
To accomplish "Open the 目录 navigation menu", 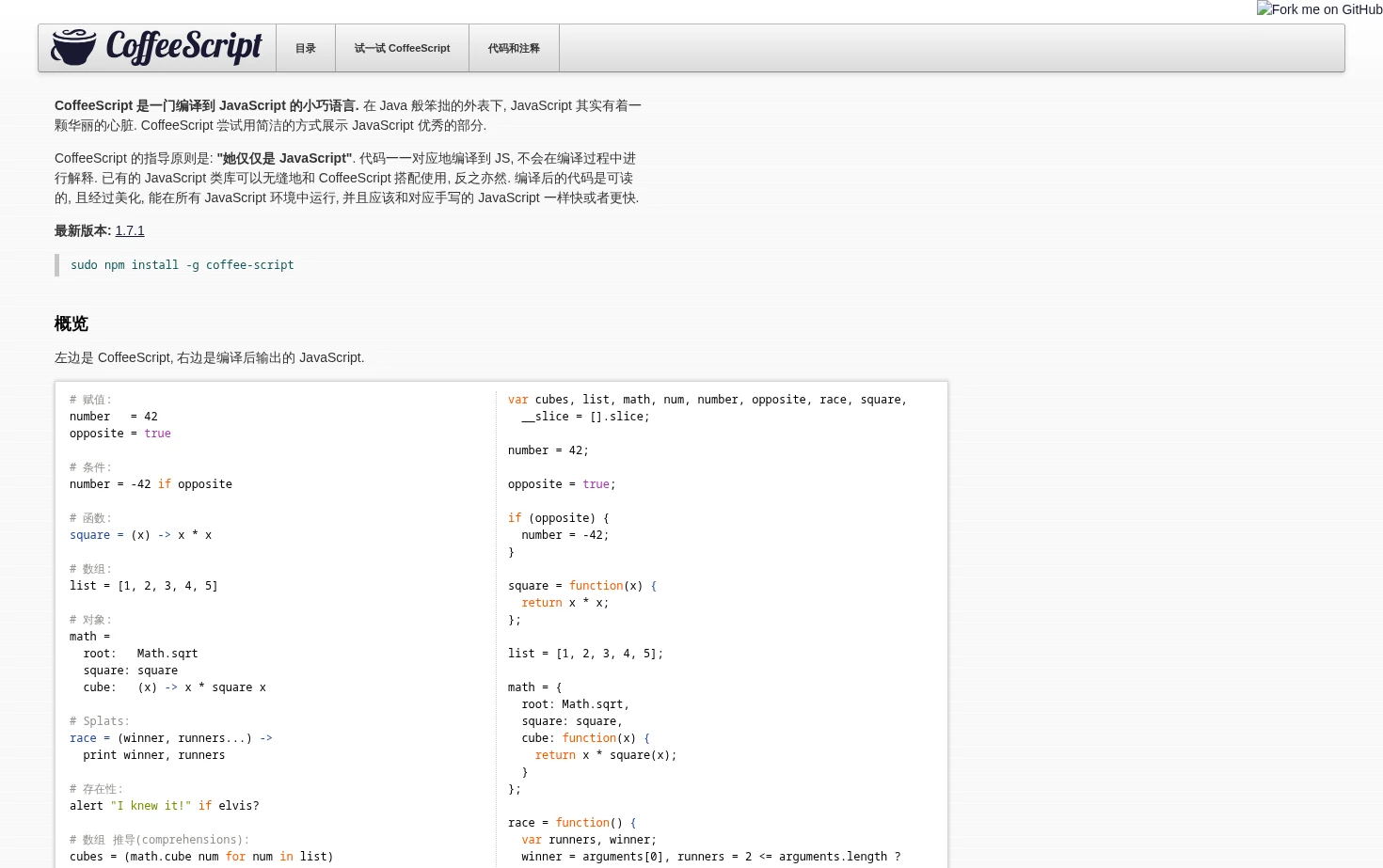I will click(306, 48).
